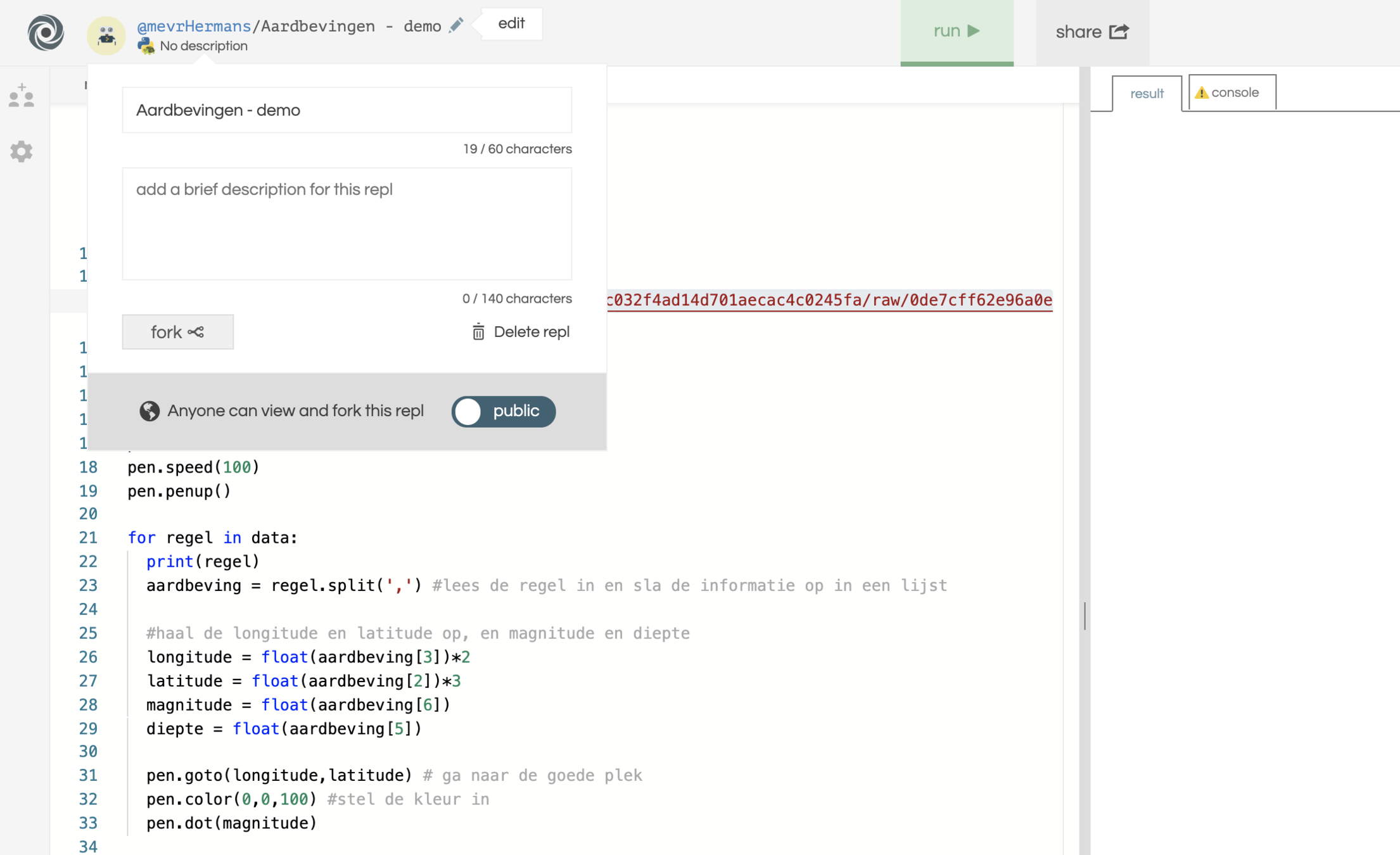1400x855 pixels.
Task: Click Delete repl
Action: (x=521, y=332)
